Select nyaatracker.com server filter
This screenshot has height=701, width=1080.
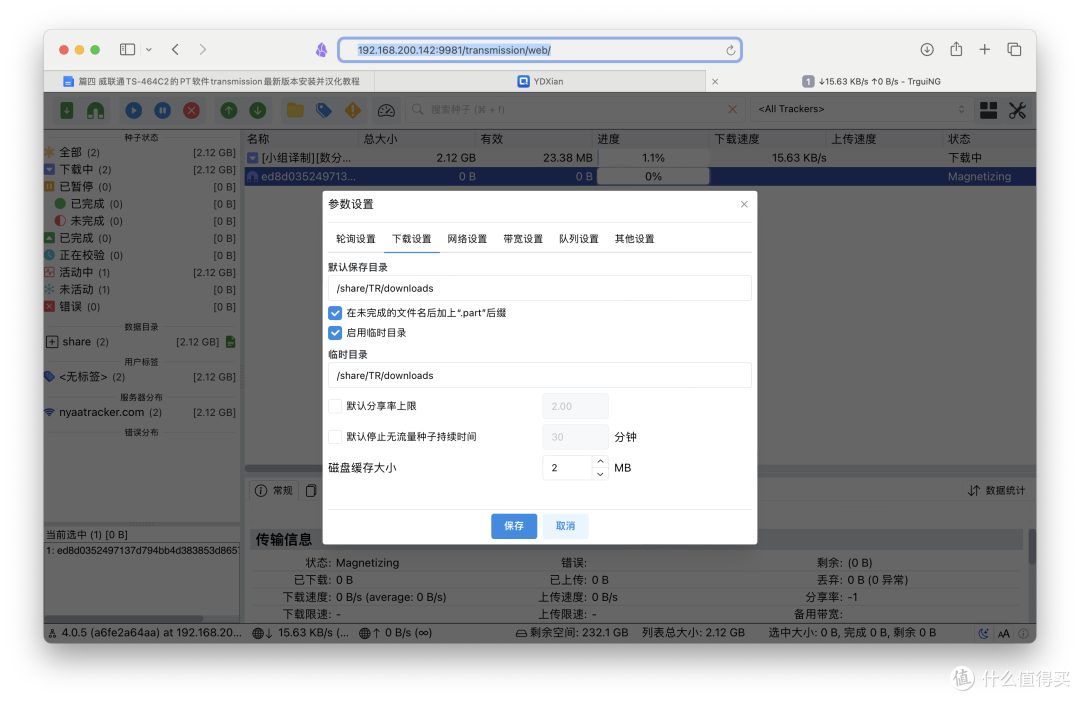[x=141, y=412]
